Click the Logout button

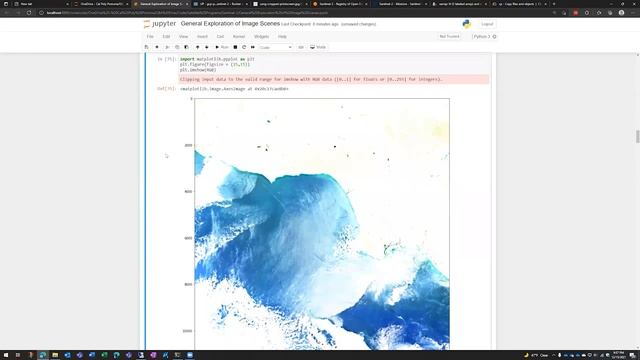coord(487,24)
